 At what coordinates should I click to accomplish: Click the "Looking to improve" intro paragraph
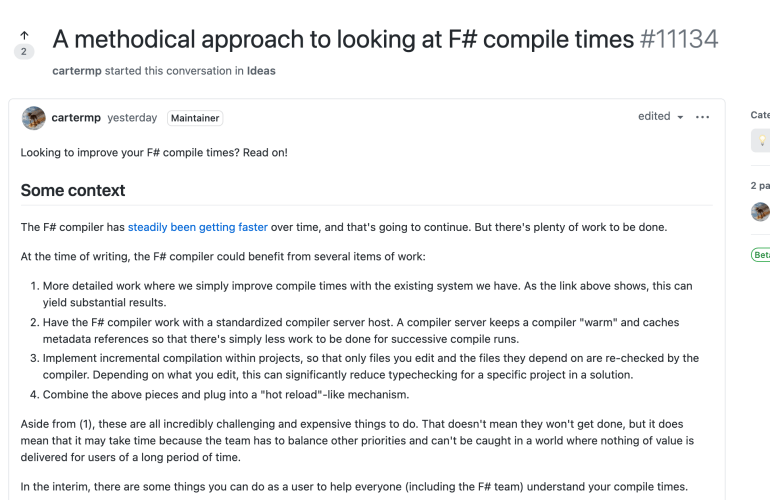pos(154,152)
